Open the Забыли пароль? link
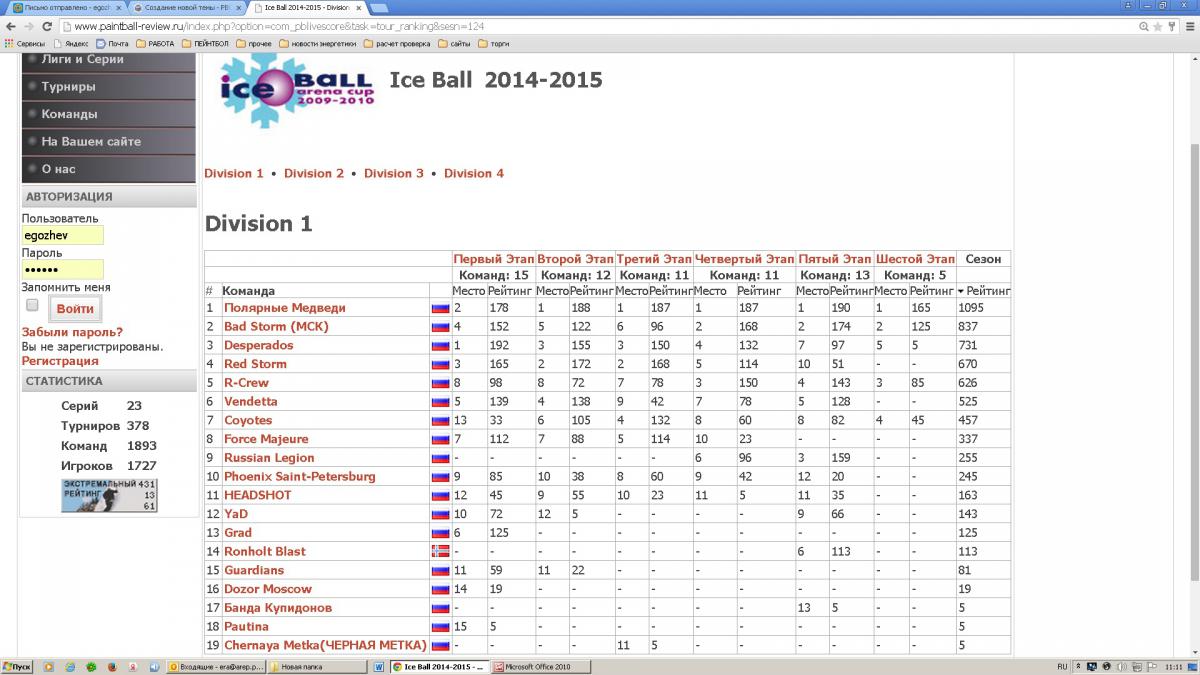The height and width of the screenshot is (675, 1200). [72, 332]
